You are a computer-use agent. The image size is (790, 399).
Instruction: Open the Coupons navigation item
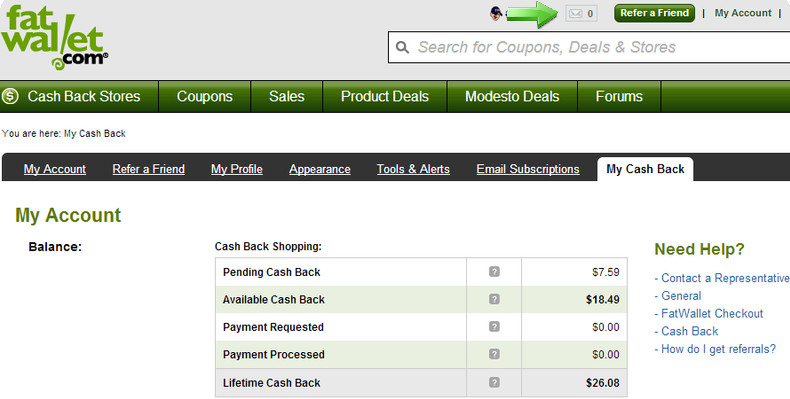pos(205,96)
